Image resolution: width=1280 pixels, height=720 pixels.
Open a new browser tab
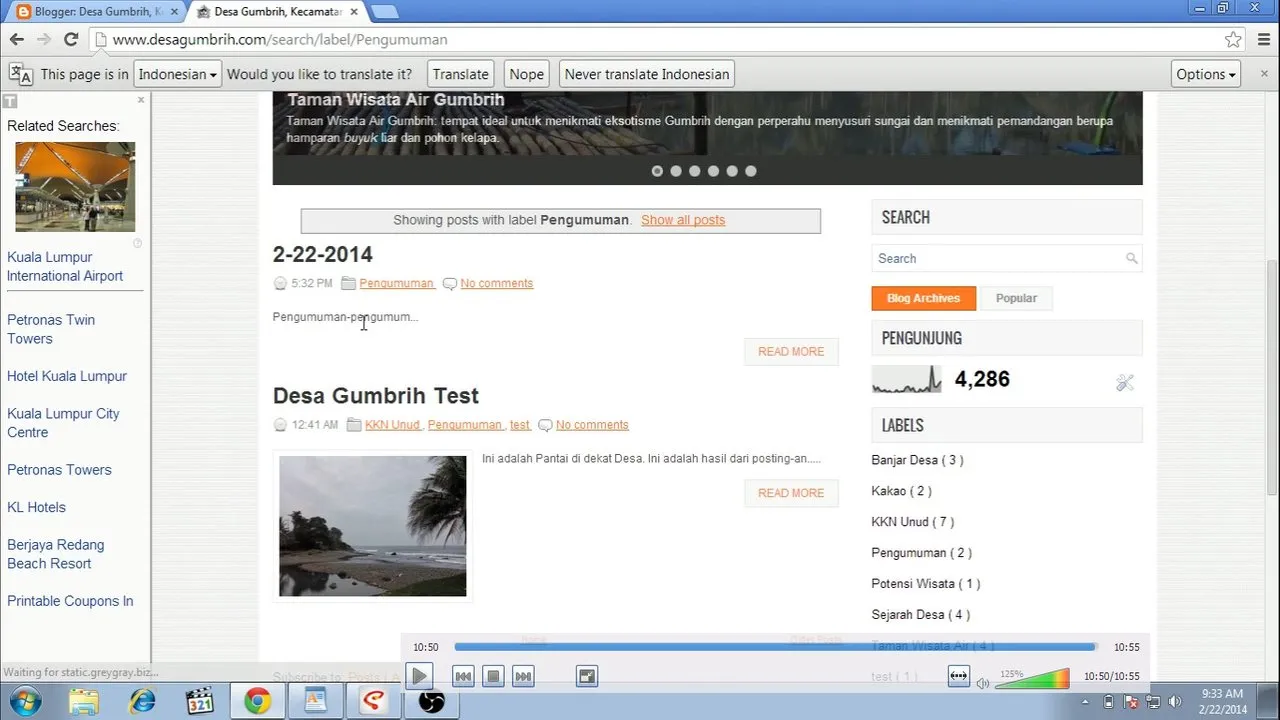[384, 12]
